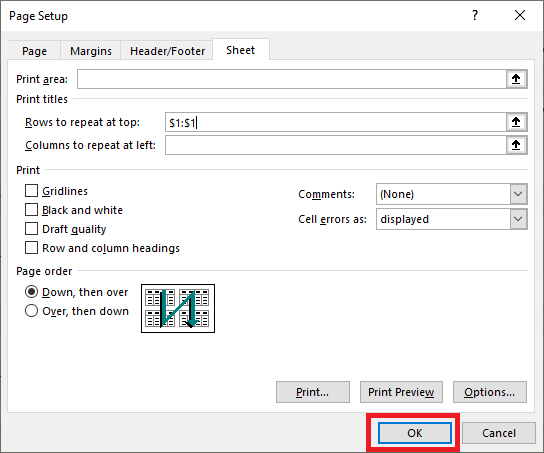The image size is (544, 453).
Task: Open the Margins tab
Action: 91,51
